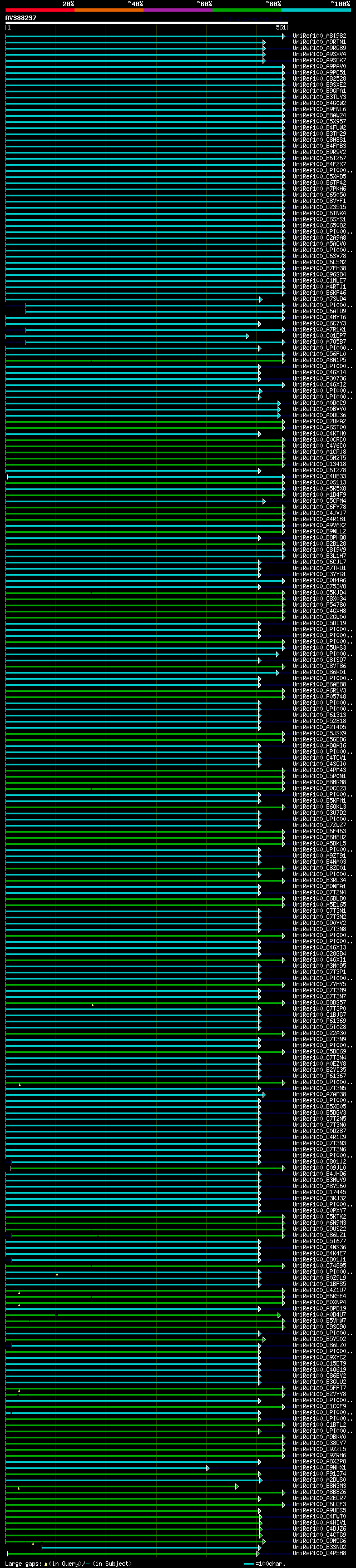Click UniRef100_Q6ATD9 label
The image size is (356, 1568).
click(319, 311)
